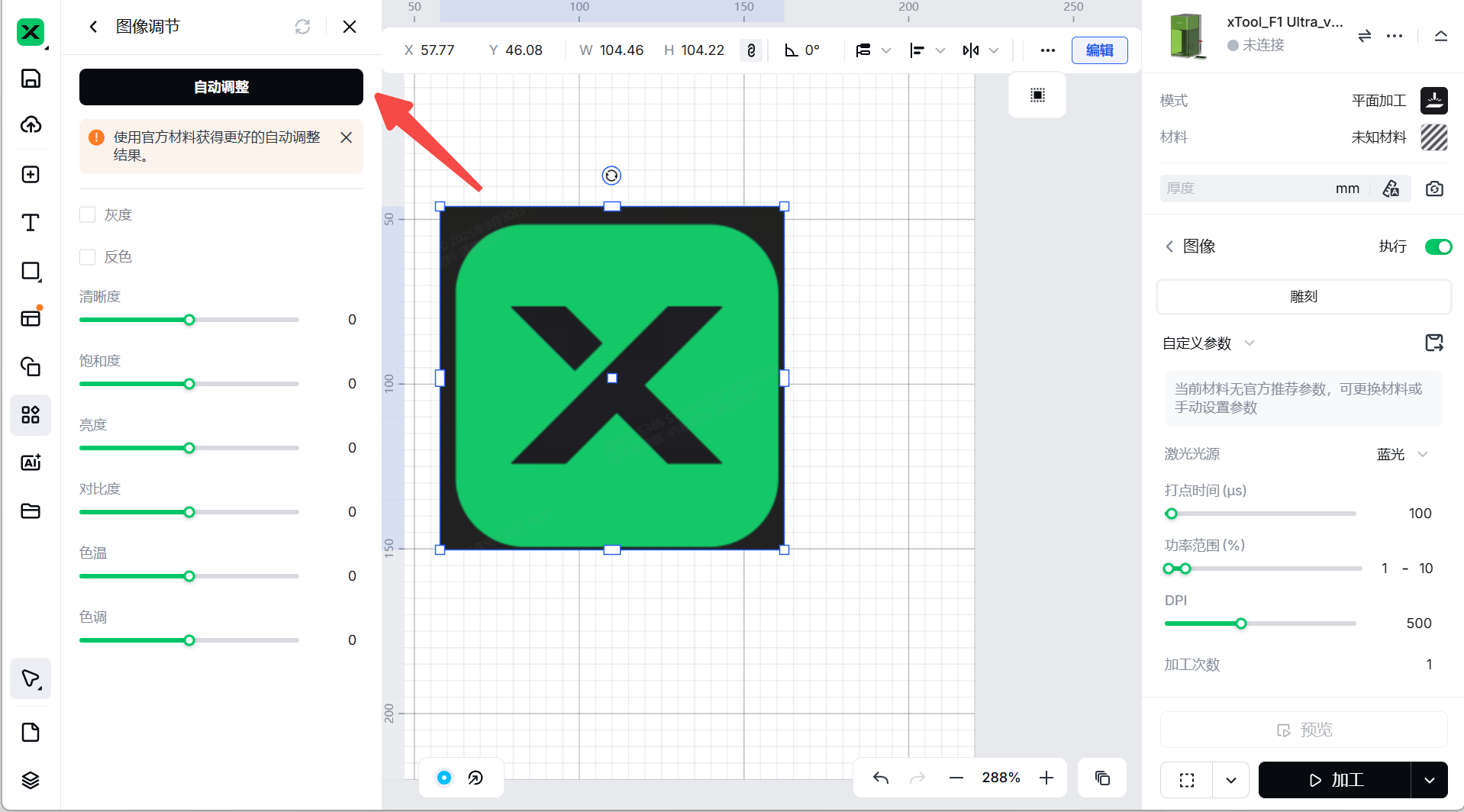Open the 激光光源 蓝光 dropdown
Image resolution: width=1464 pixels, height=812 pixels.
[1402, 454]
